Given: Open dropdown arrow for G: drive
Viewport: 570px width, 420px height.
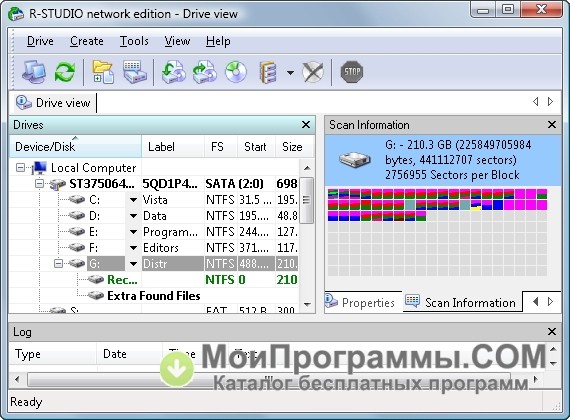Looking at the screenshot, I should click(133, 264).
